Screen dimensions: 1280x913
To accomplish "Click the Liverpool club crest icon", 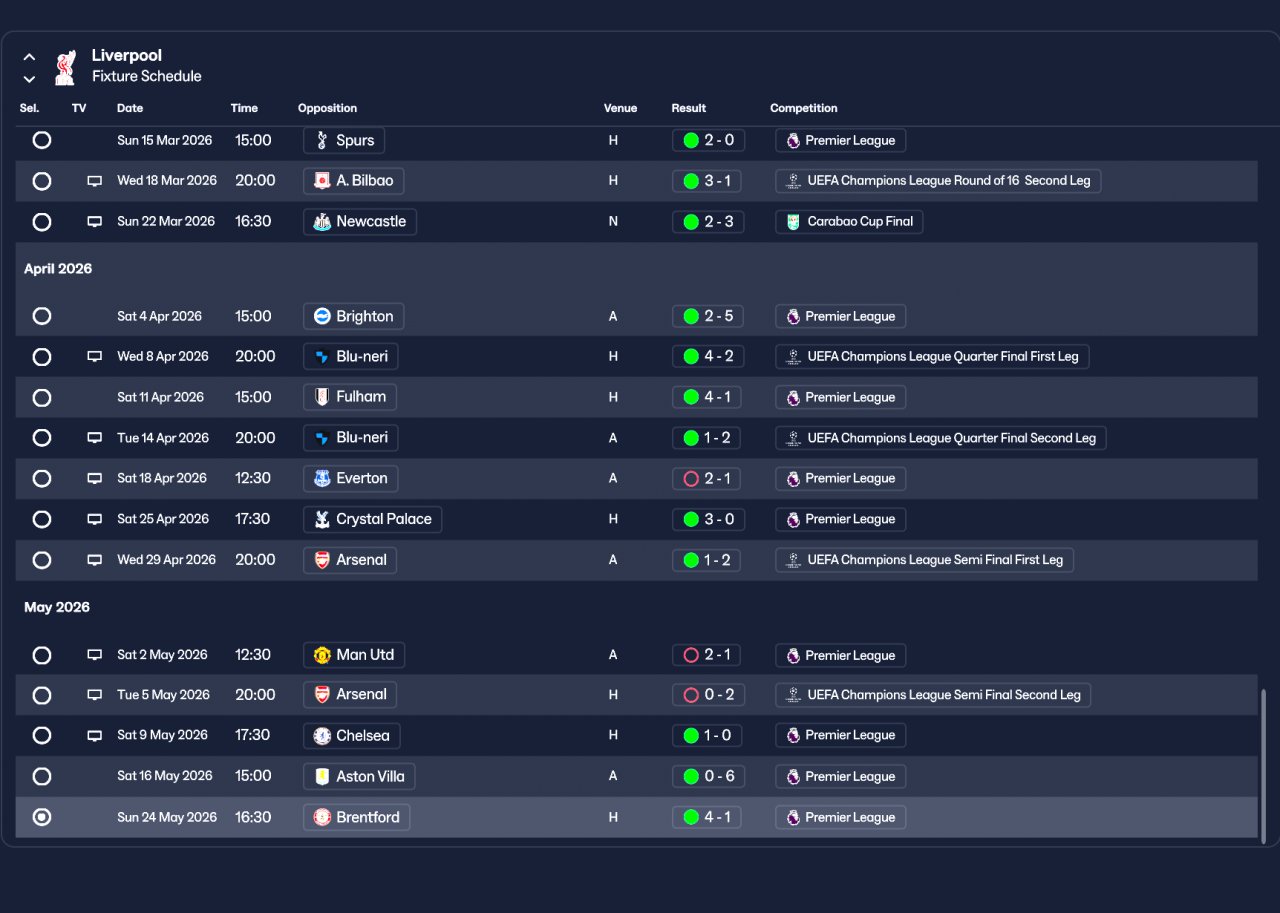I will pos(65,66).
